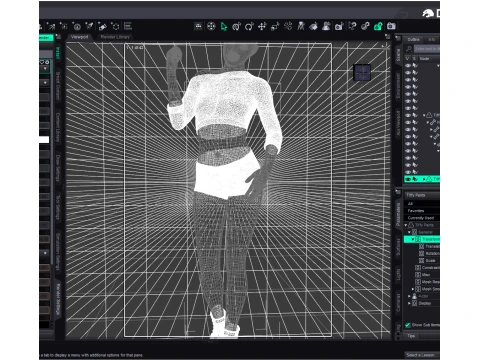Viewport: 480px width, 360px height.
Task: Click the Tips button below Parameters
Action: point(411,336)
